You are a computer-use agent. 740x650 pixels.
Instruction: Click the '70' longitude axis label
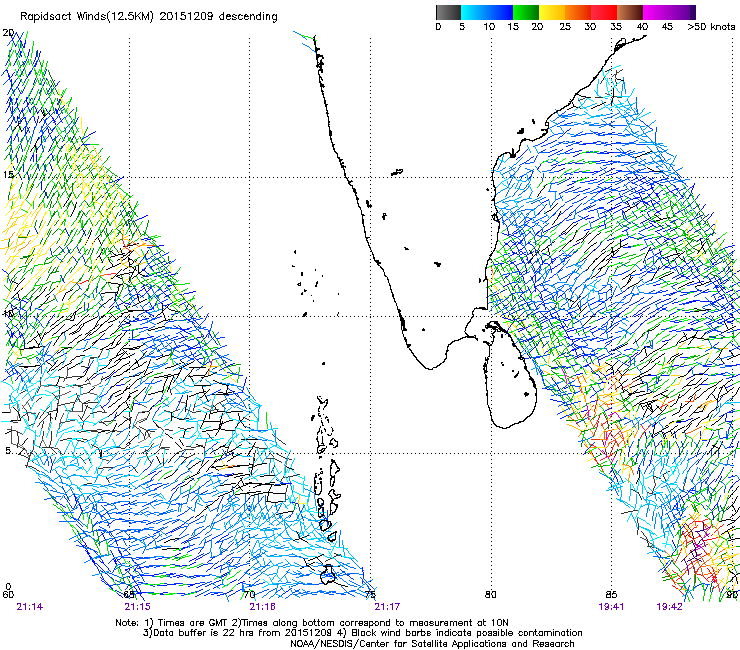(x=249, y=595)
